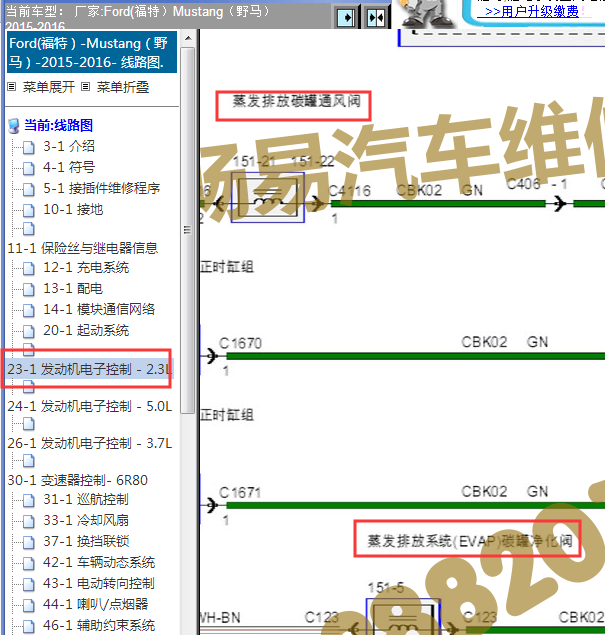Open 12-1 充电系统

[86, 267]
